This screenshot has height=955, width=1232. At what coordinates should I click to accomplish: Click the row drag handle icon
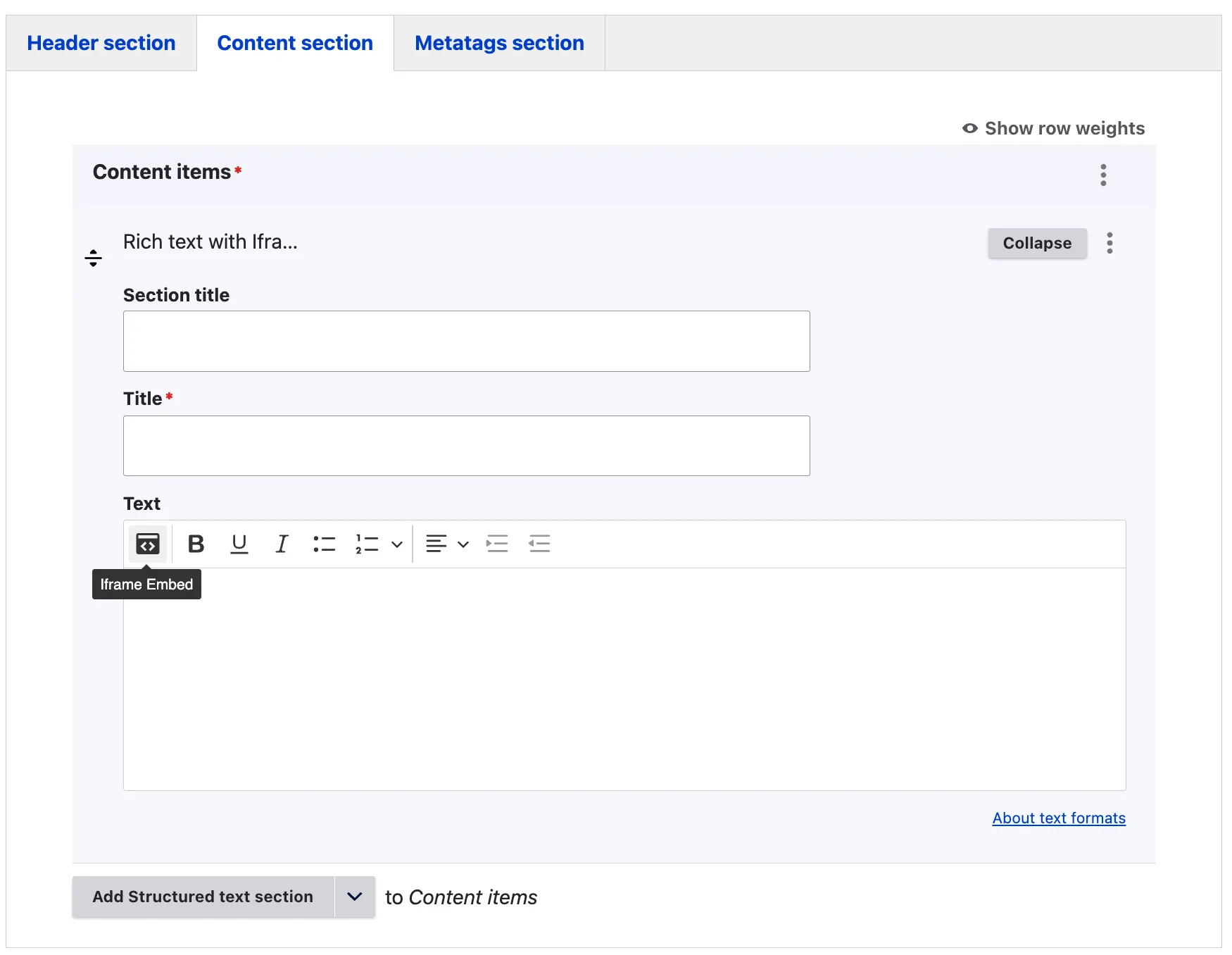click(93, 258)
